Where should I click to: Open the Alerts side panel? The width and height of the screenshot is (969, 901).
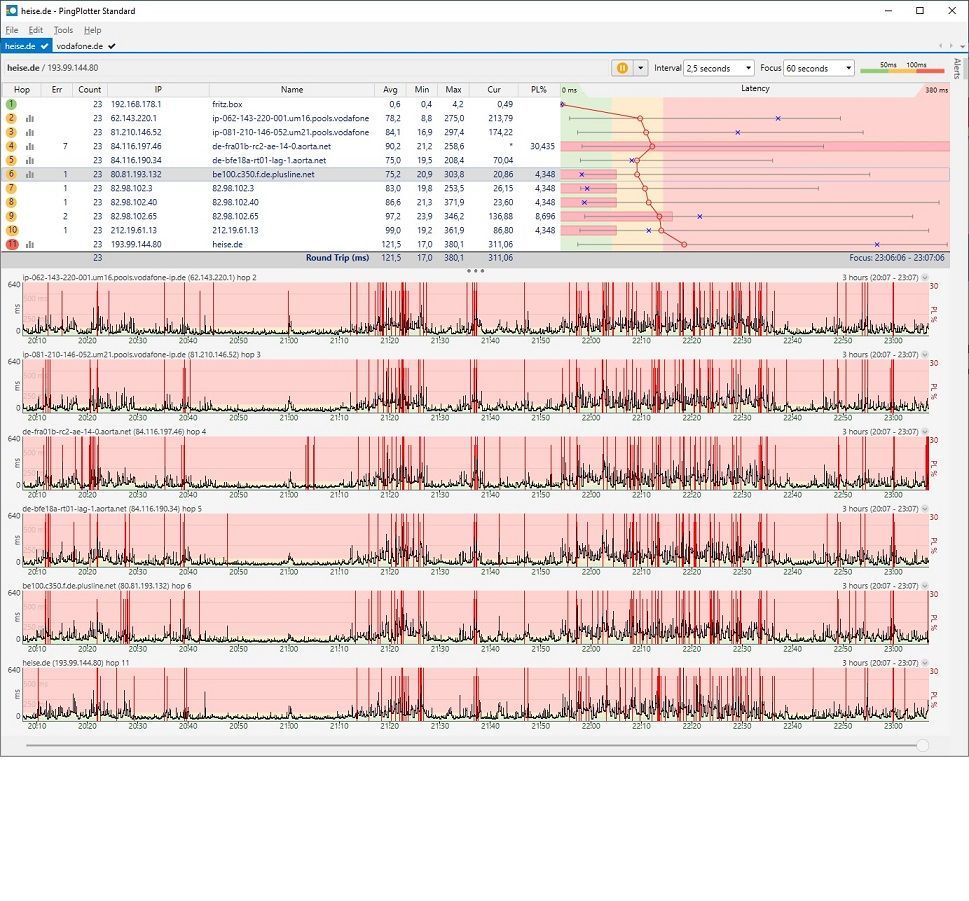point(957,68)
